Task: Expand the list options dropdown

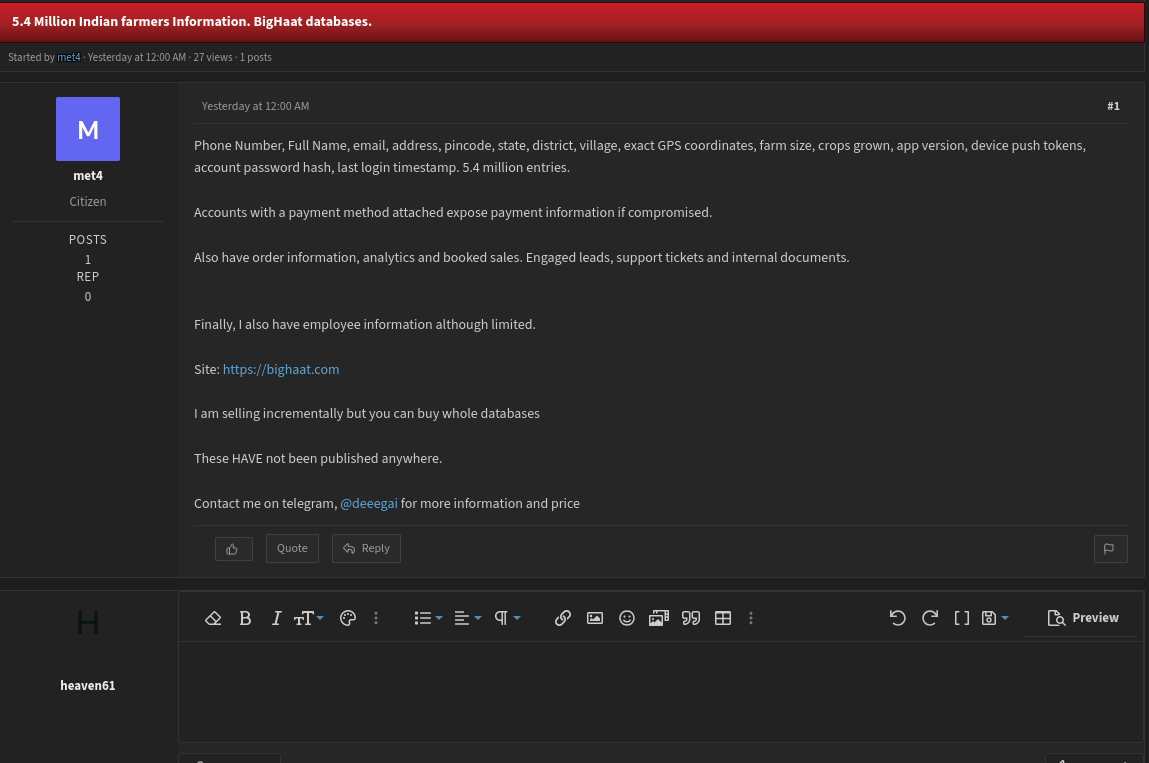Action: tap(428, 618)
